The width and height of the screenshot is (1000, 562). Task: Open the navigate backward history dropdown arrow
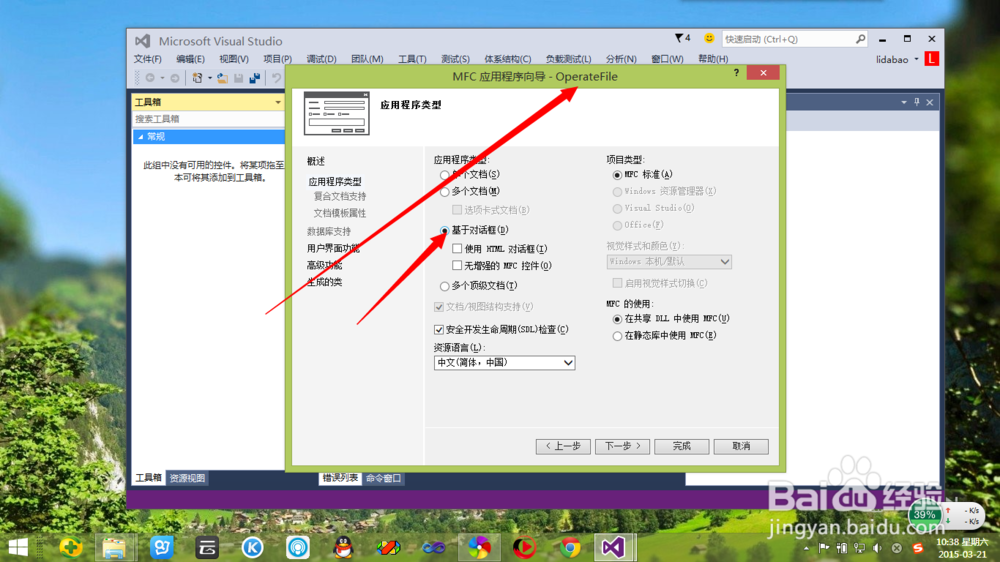[x=162, y=78]
